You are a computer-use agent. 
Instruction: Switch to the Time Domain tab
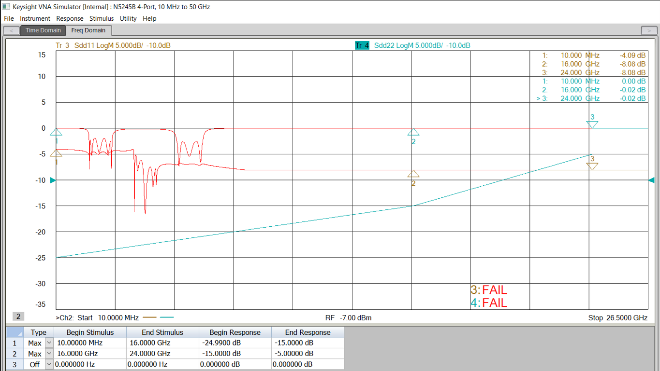click(x=43, y=30)
